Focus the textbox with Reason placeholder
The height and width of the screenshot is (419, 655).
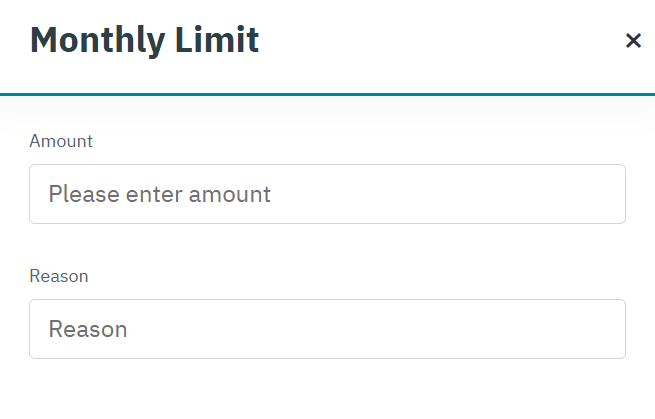coord(327,329)
